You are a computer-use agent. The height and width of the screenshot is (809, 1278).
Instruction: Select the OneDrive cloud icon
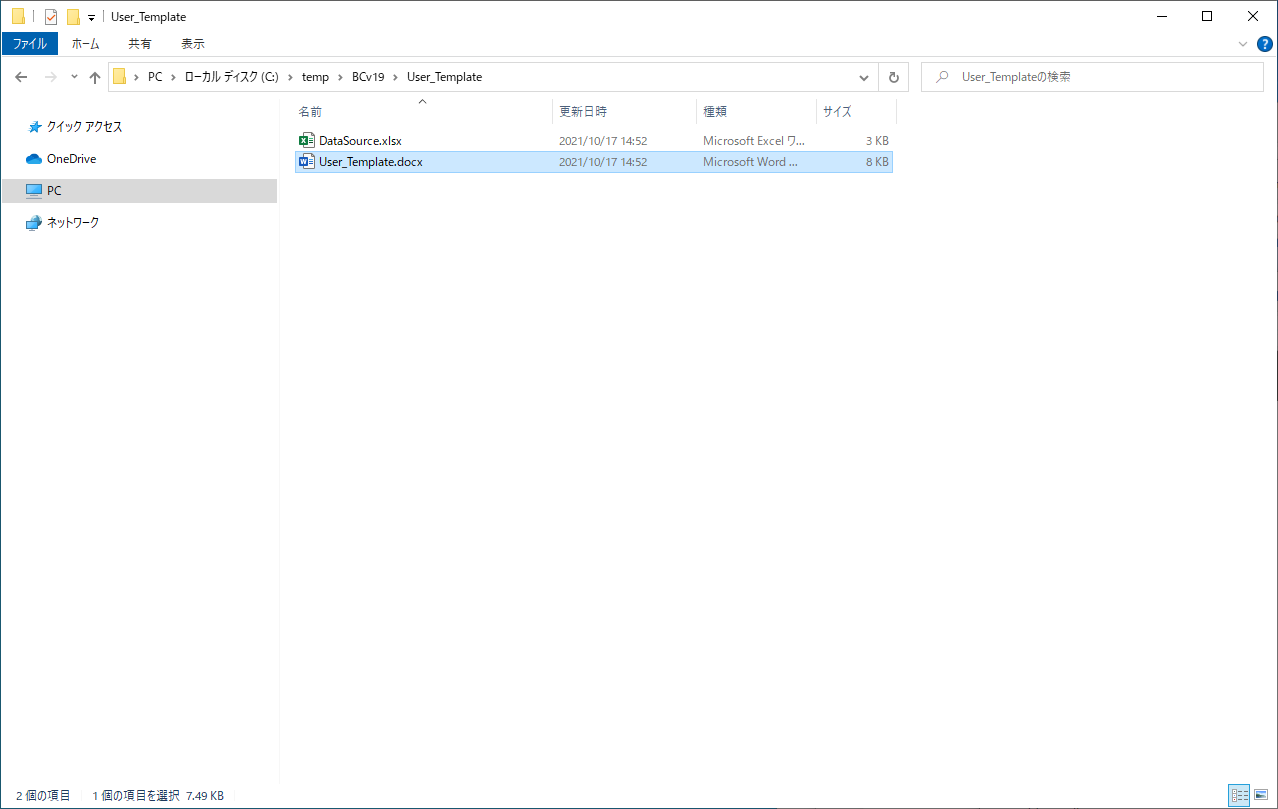pyautogui.click(x=33, y=158)
